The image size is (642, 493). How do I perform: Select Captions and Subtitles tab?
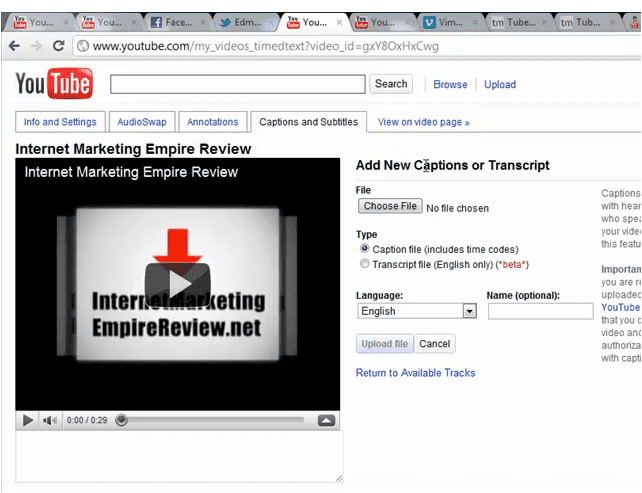308,122
